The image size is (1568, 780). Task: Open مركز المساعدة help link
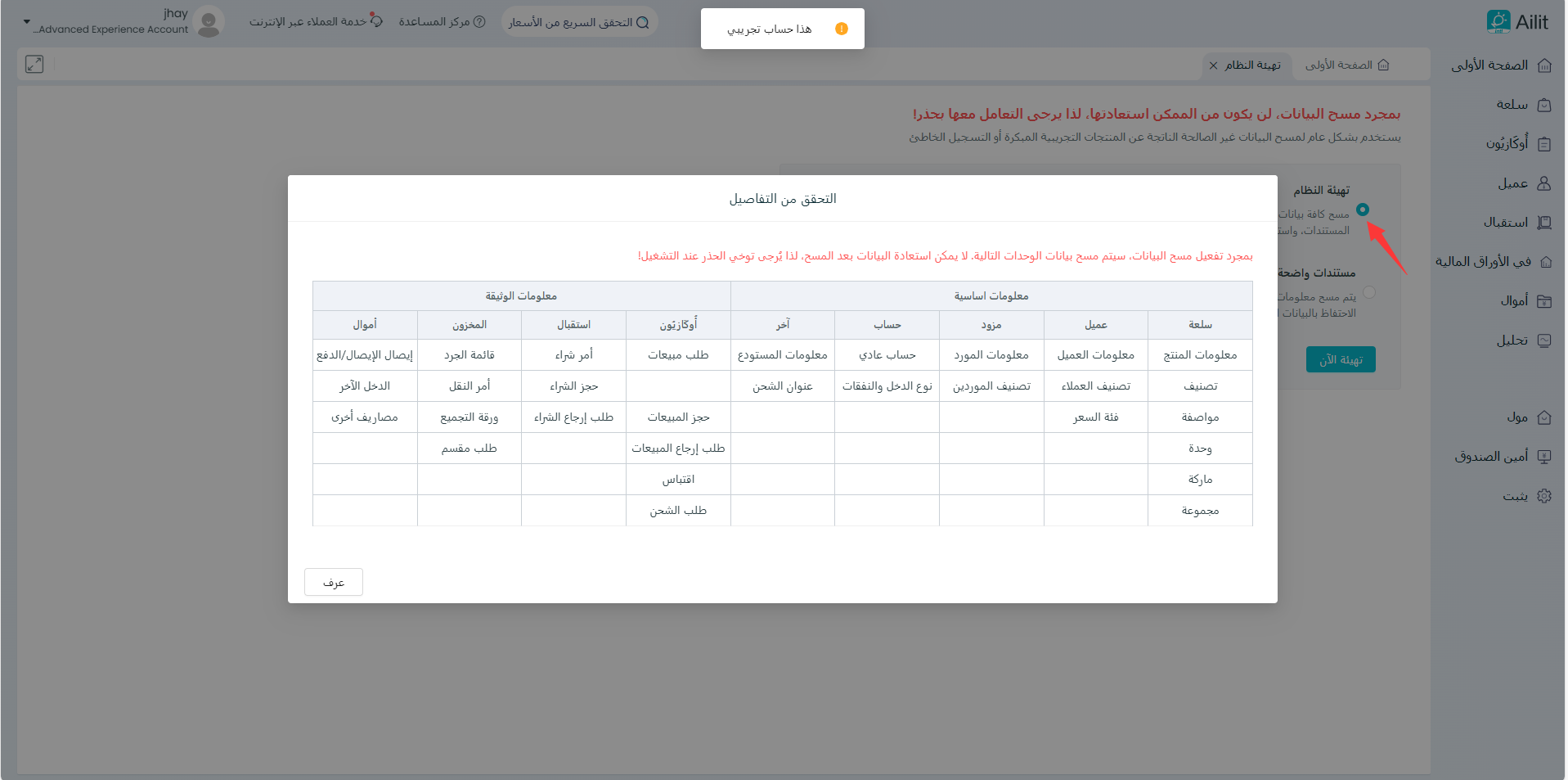(x=442, y=22)
